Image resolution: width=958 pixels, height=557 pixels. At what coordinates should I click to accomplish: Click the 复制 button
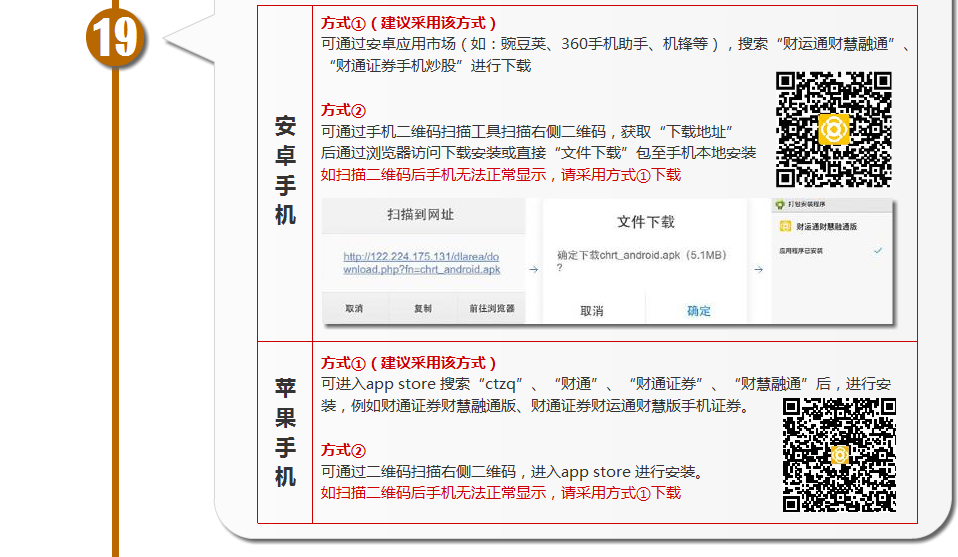pos(423,308)
